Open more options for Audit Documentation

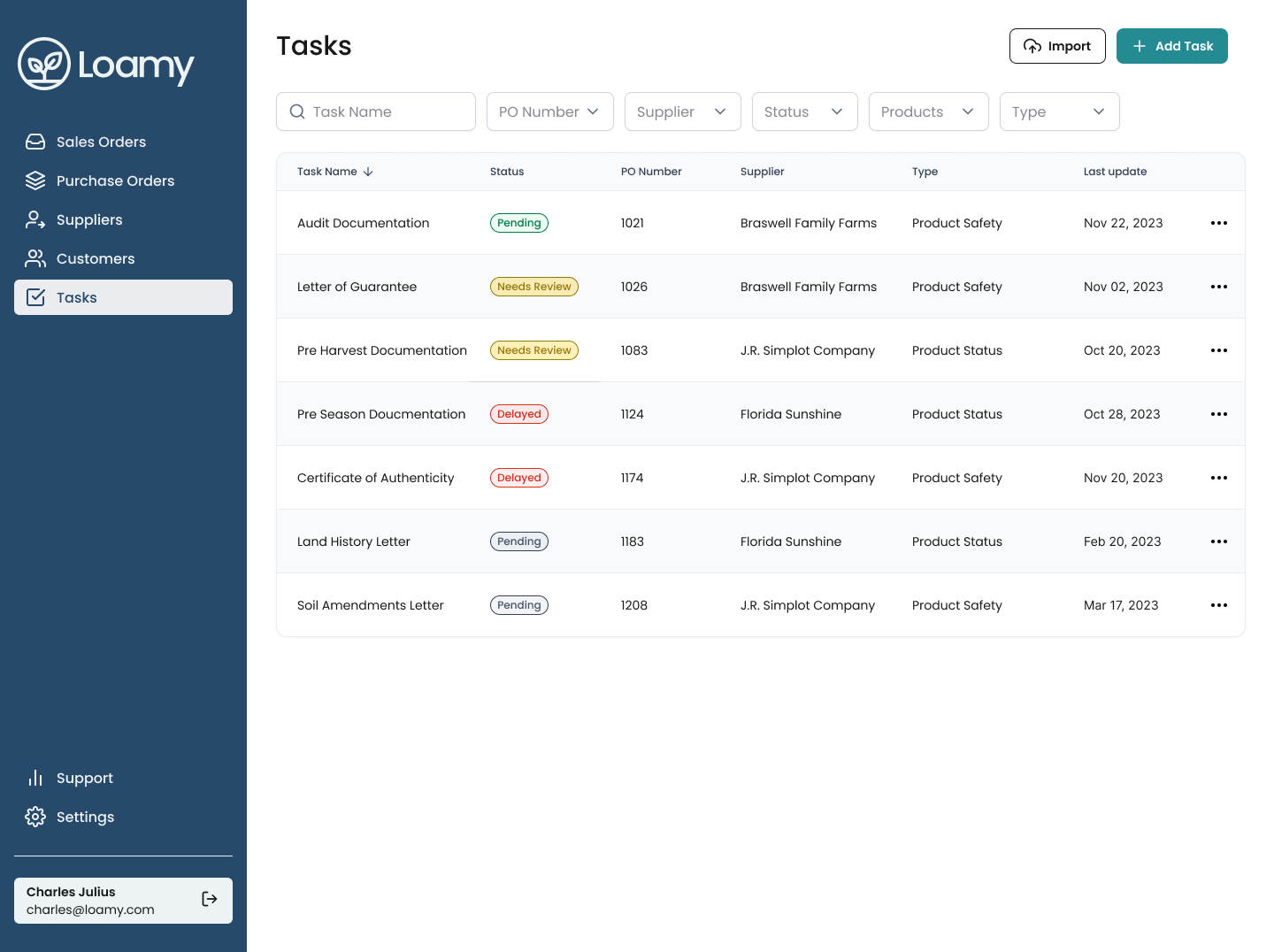pos(1219,223)
